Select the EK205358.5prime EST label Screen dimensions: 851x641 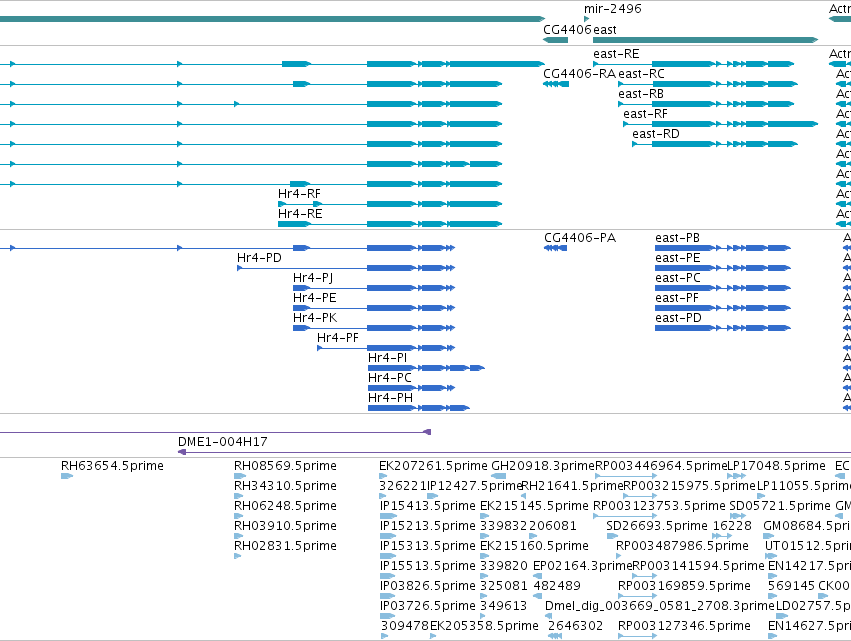[x=484, y=626]
